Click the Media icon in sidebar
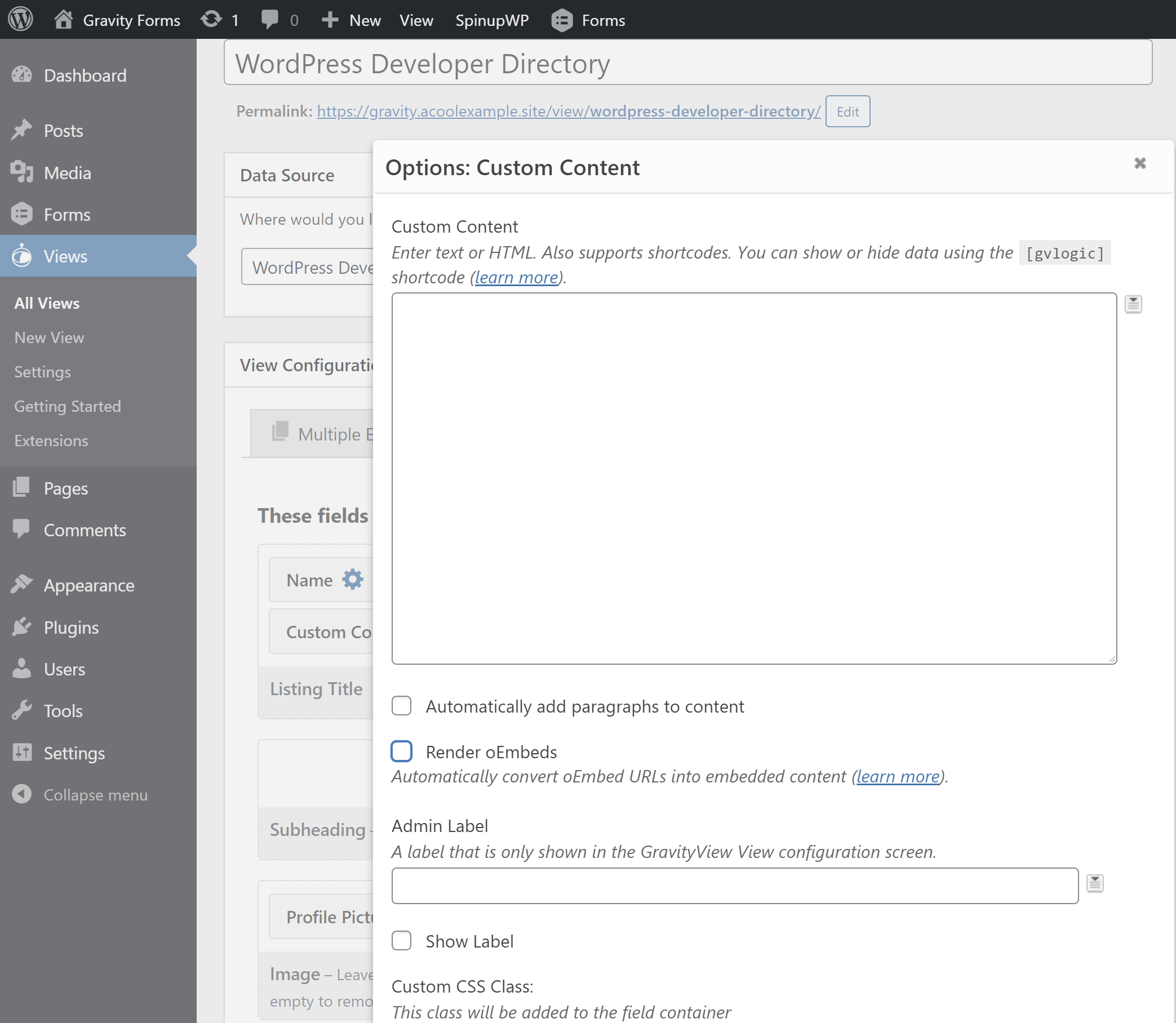 (22, 172)
